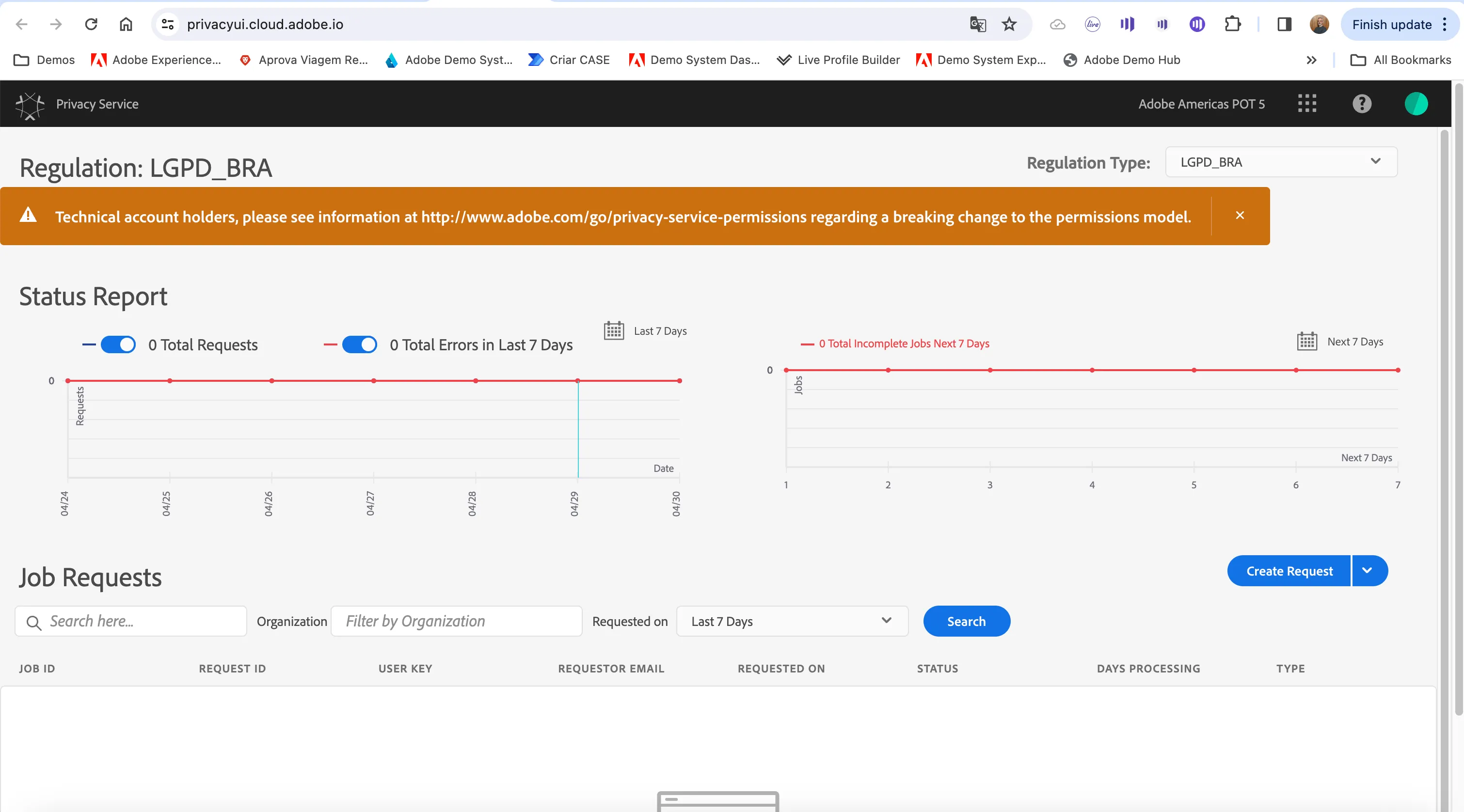Viewport: 1464px width, 812px height.
Task: Show more bookmarks chevron
Action: 1312,60
